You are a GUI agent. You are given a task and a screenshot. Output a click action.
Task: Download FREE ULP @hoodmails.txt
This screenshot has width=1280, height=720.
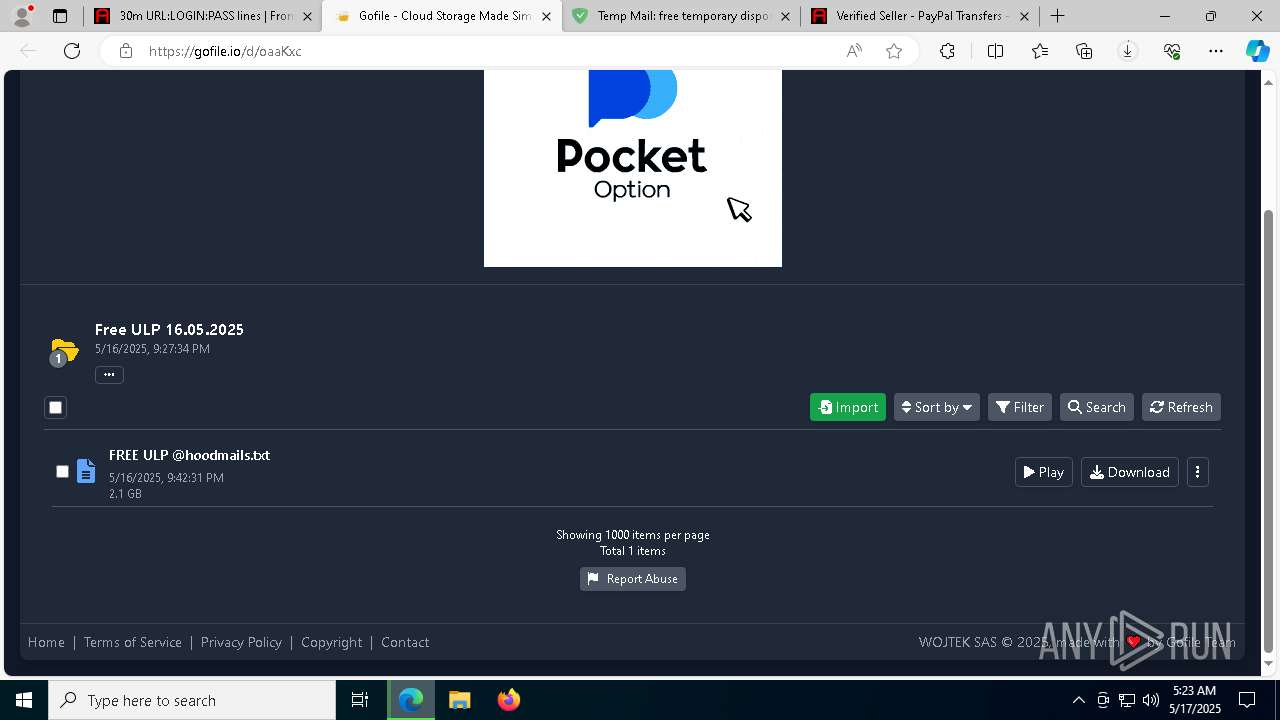click(x=1130, y=472)
